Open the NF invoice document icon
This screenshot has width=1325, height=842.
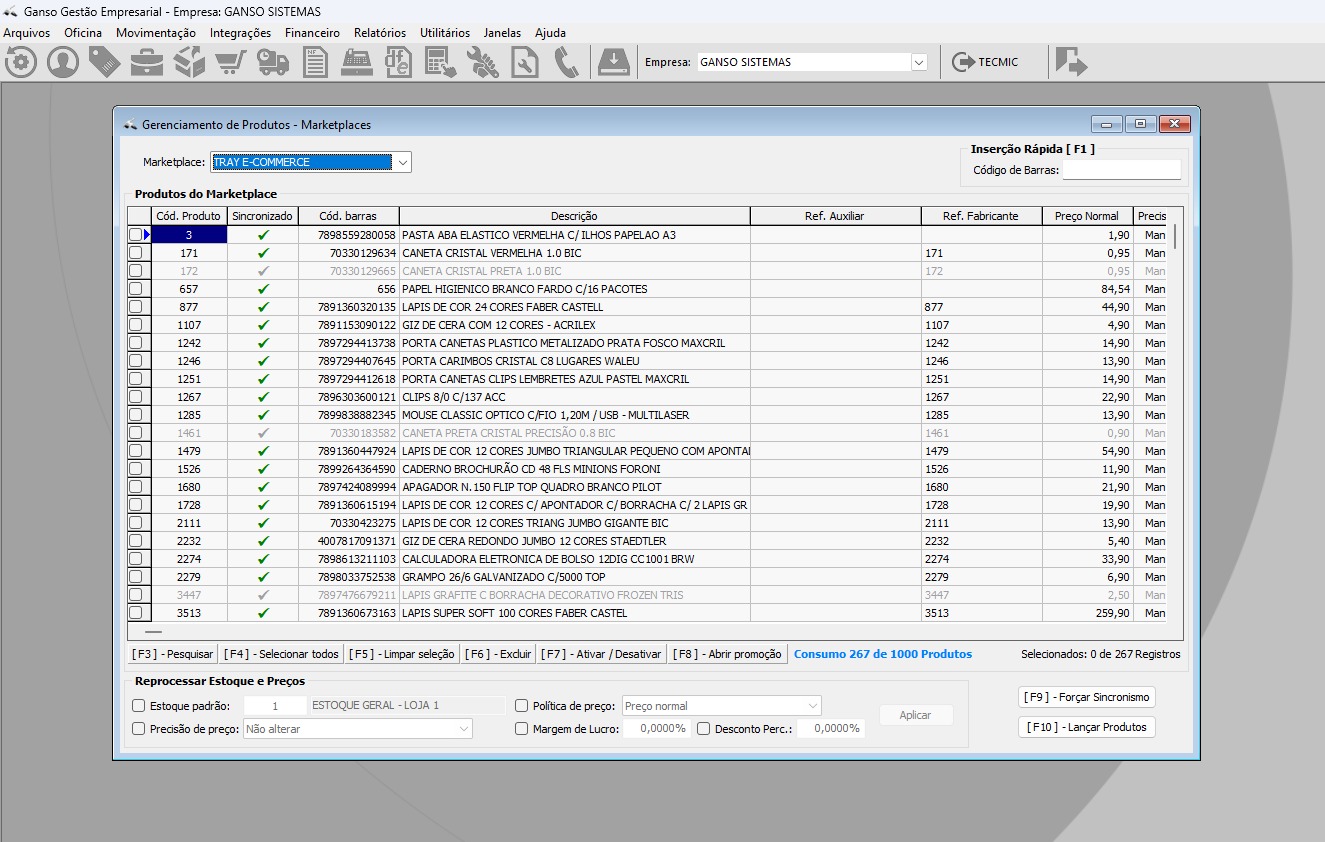click(315, 62)
